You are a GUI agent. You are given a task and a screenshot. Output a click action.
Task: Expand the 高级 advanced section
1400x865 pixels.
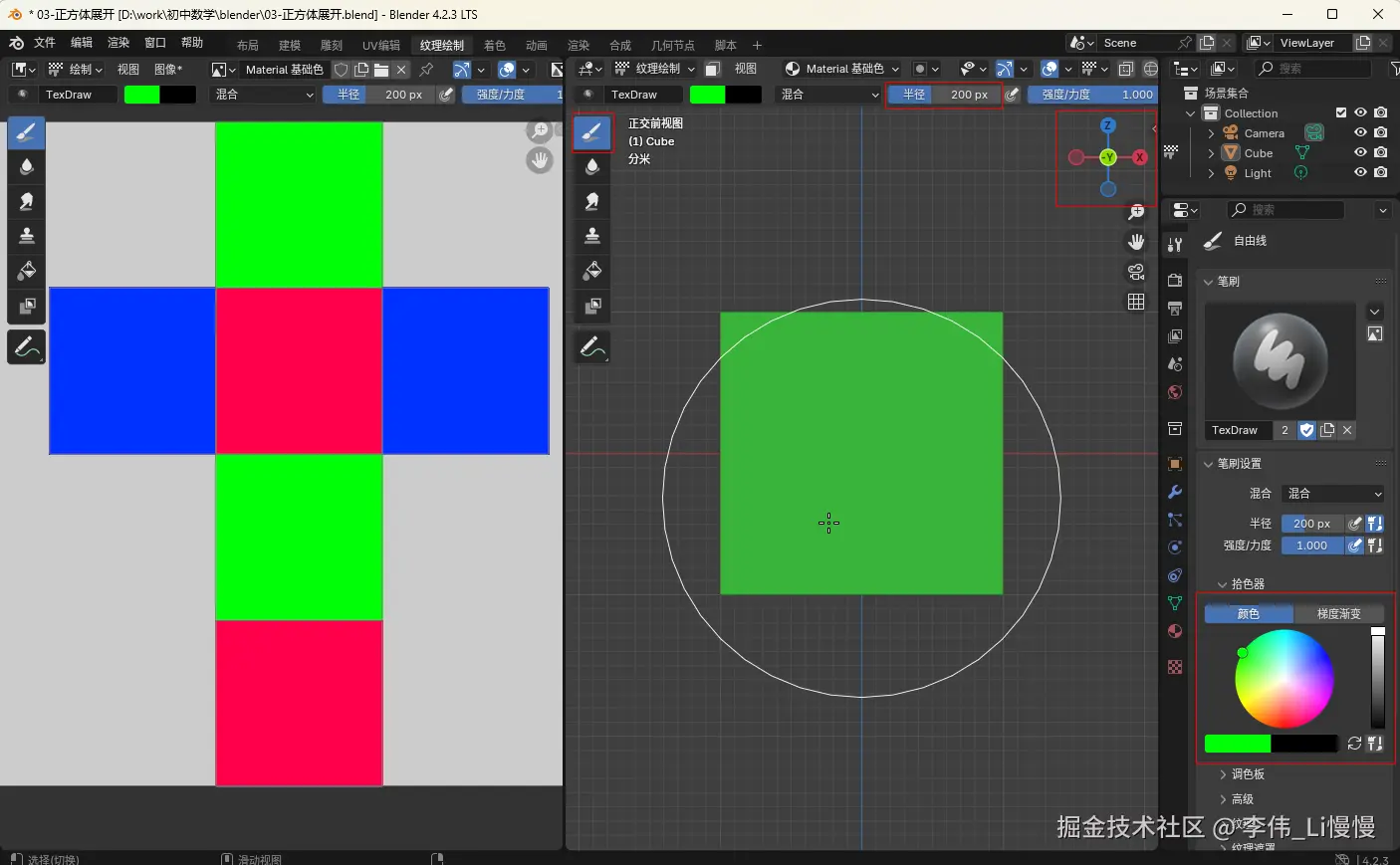coord(1242,799)
